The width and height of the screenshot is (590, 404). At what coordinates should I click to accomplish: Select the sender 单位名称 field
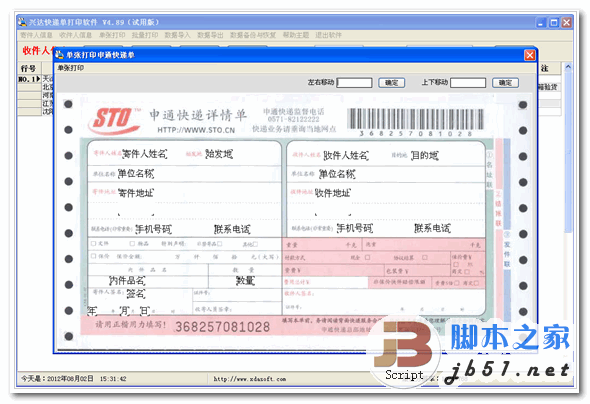[x=136, y=173]
